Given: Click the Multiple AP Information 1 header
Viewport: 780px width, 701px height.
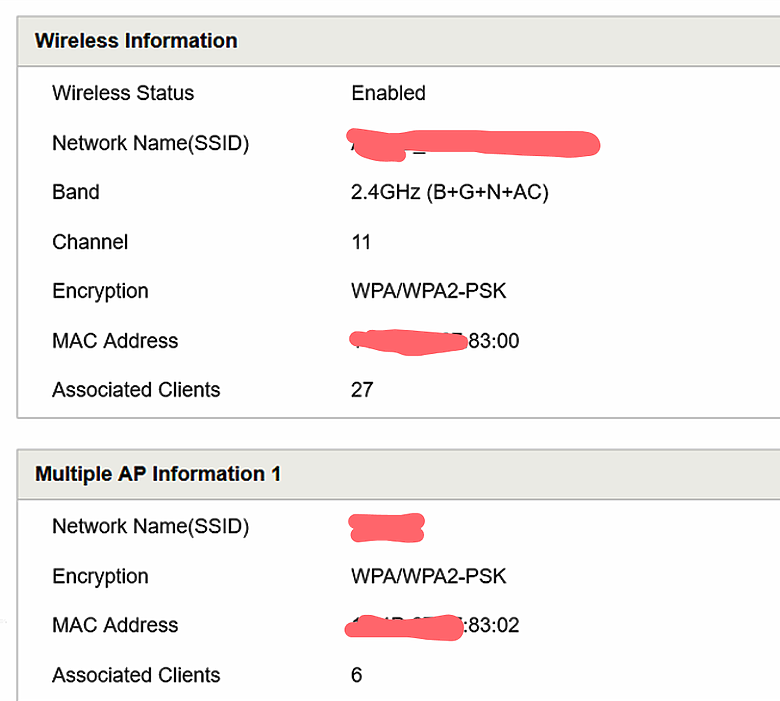Looking at the screenshot, I should [158, 474].
